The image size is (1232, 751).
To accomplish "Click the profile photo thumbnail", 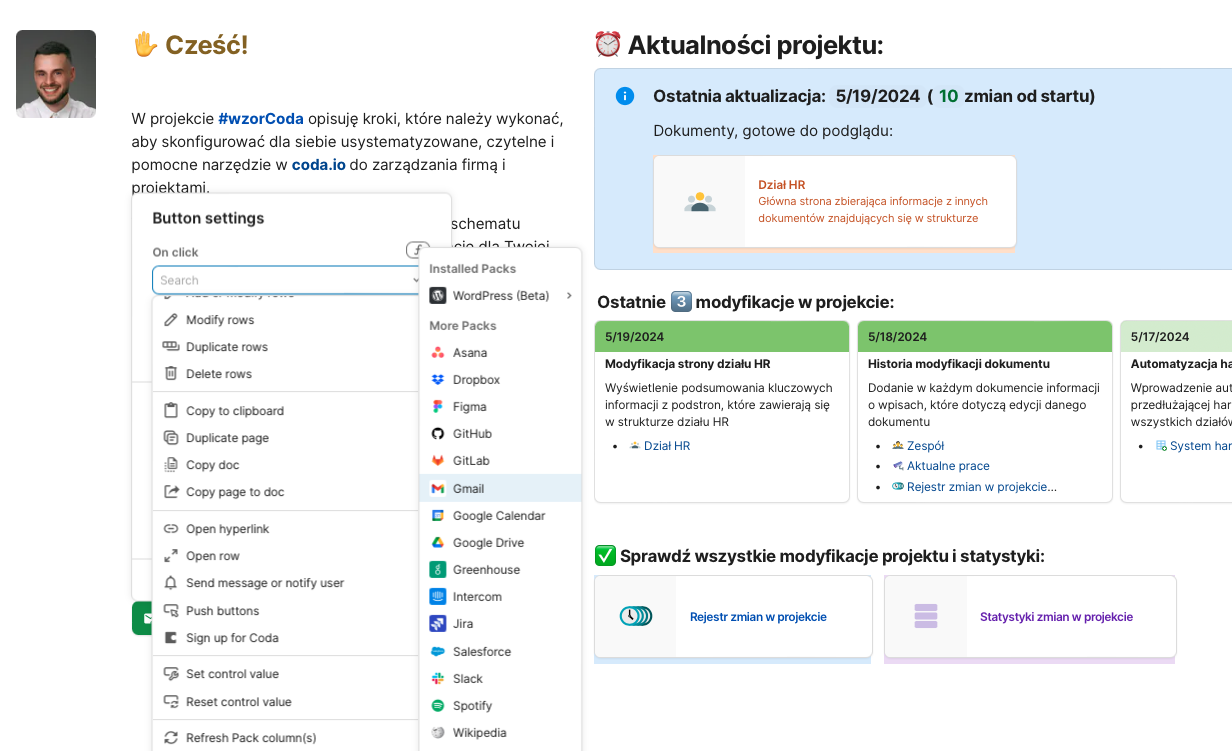I will [x=56, y=74].
